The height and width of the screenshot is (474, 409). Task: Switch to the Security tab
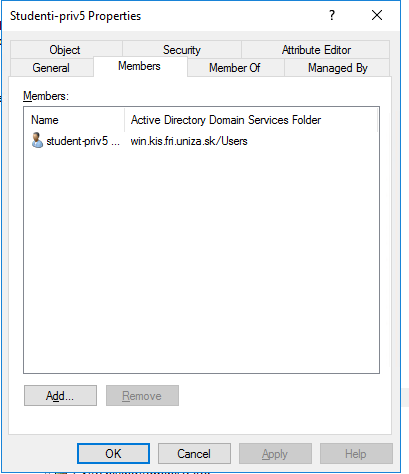[182, 50]
